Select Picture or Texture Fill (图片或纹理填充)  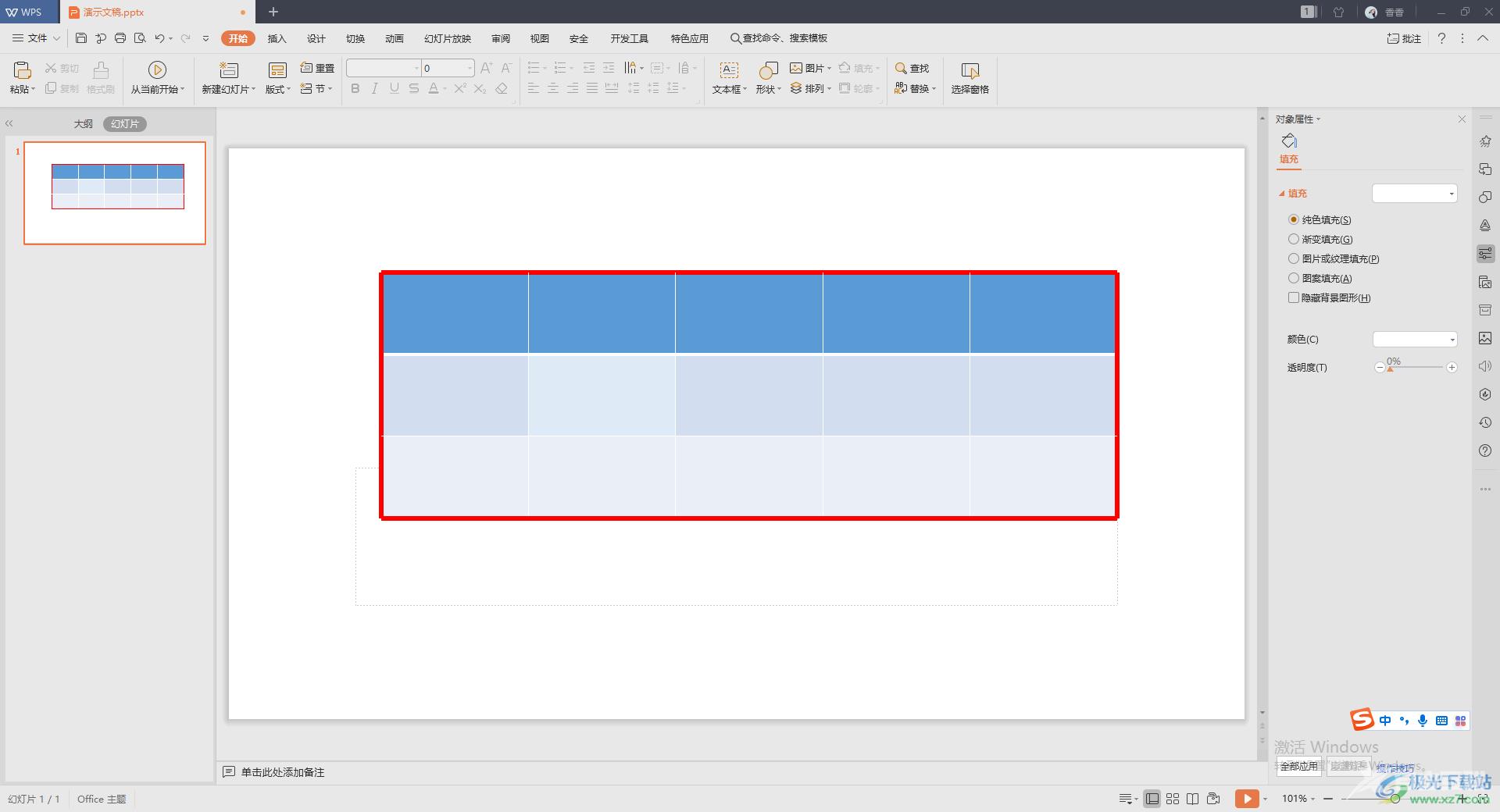(1293, 258)
